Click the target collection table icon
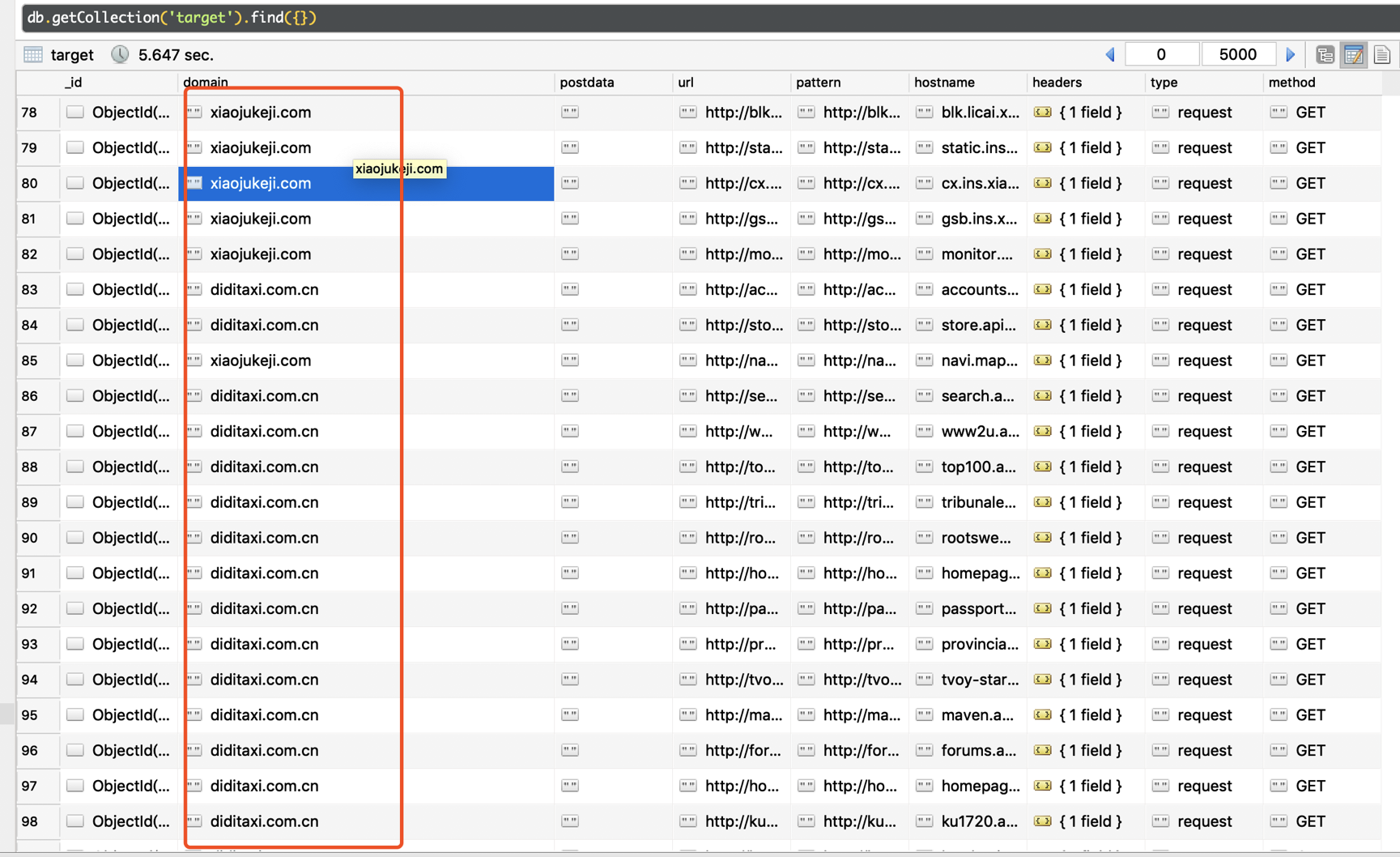 (x=33, y=54)
